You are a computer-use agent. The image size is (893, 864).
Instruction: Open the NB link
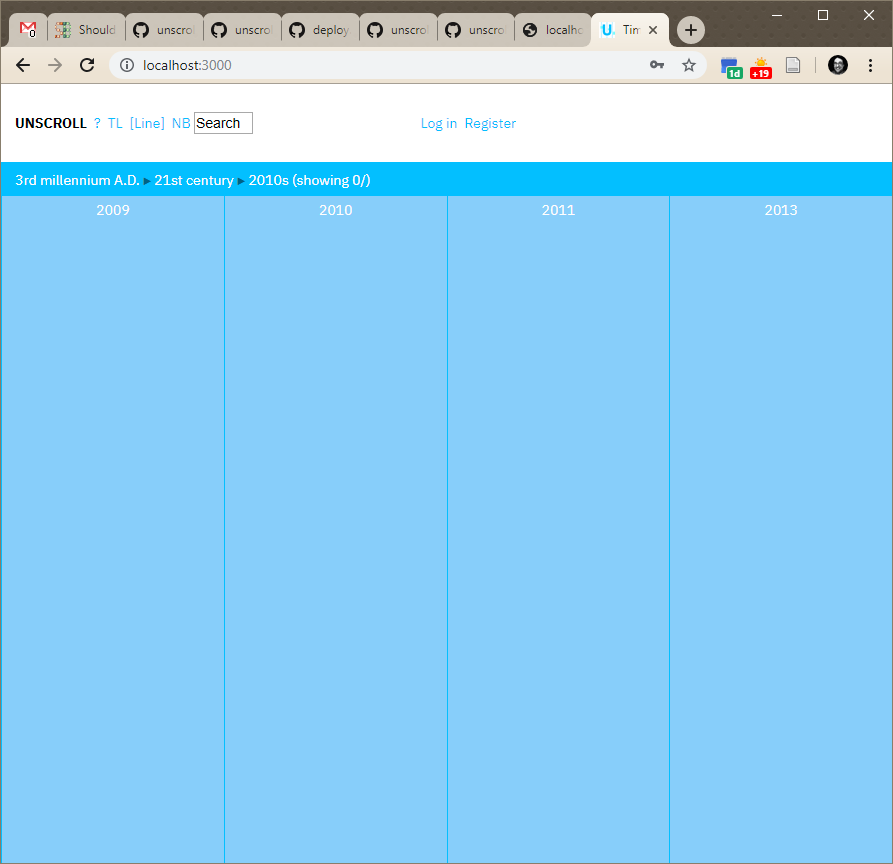(181, 124)
